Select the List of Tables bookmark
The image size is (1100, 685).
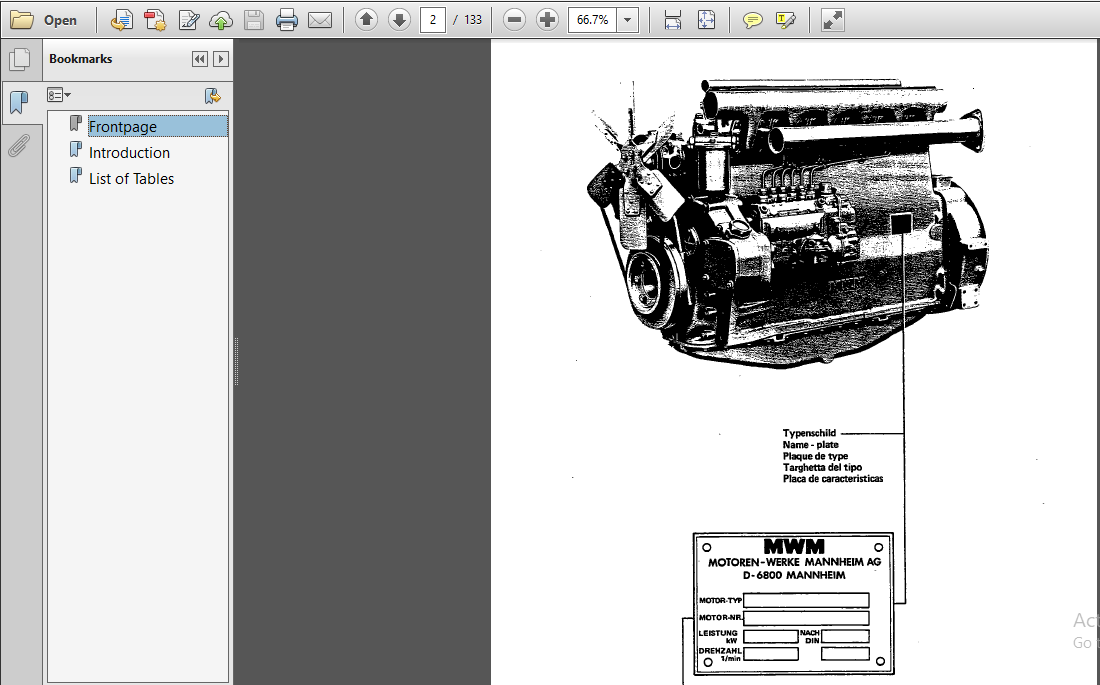(x=131, y=178)
